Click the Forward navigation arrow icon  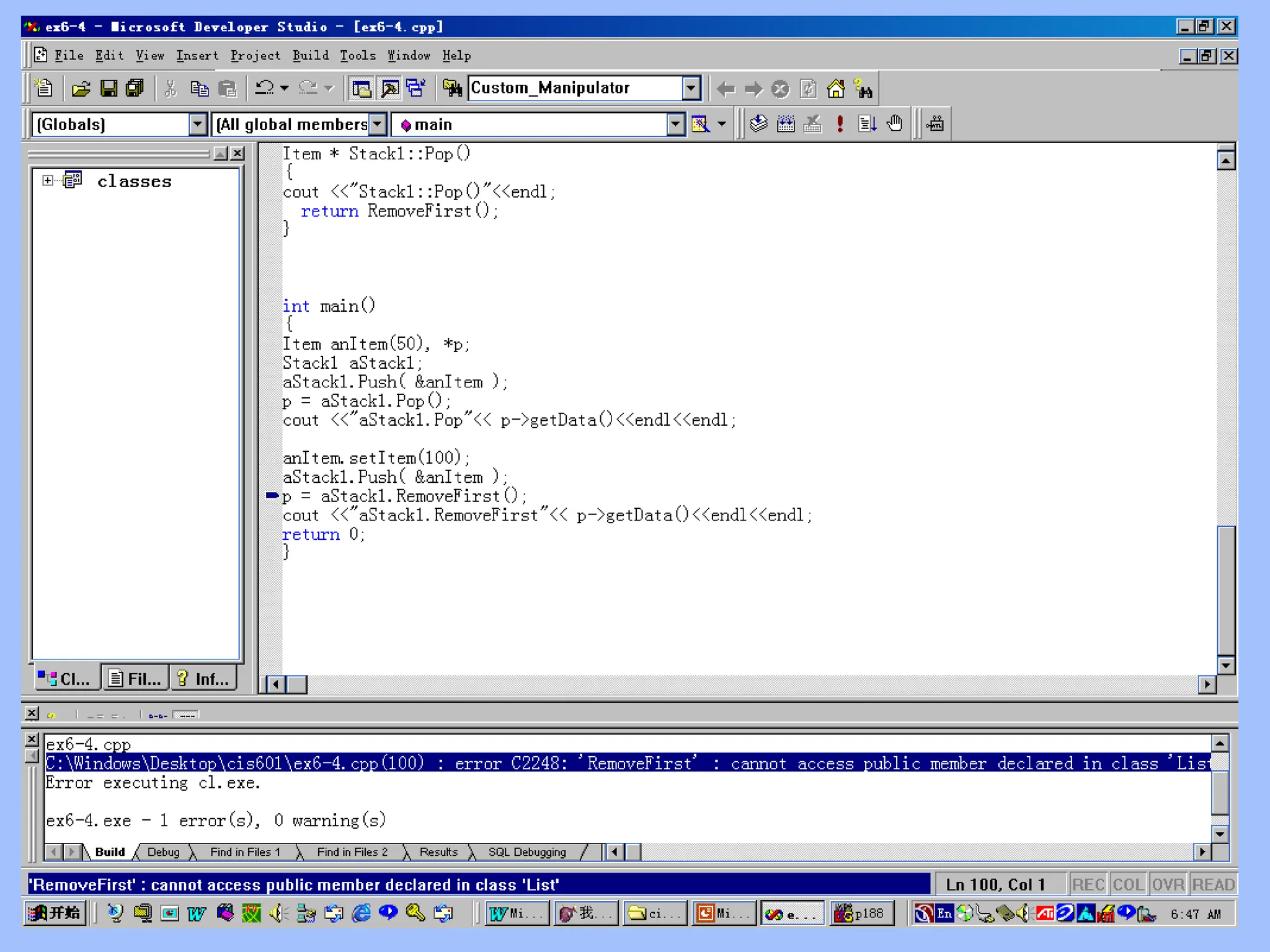pos(753,89)
